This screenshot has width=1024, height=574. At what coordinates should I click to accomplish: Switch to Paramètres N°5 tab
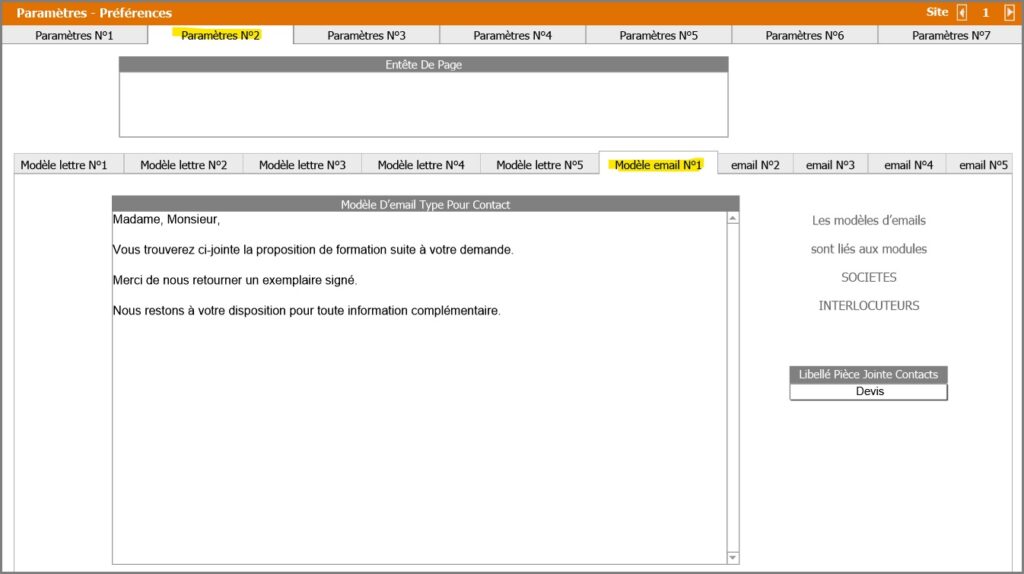(x=658, y=35)
